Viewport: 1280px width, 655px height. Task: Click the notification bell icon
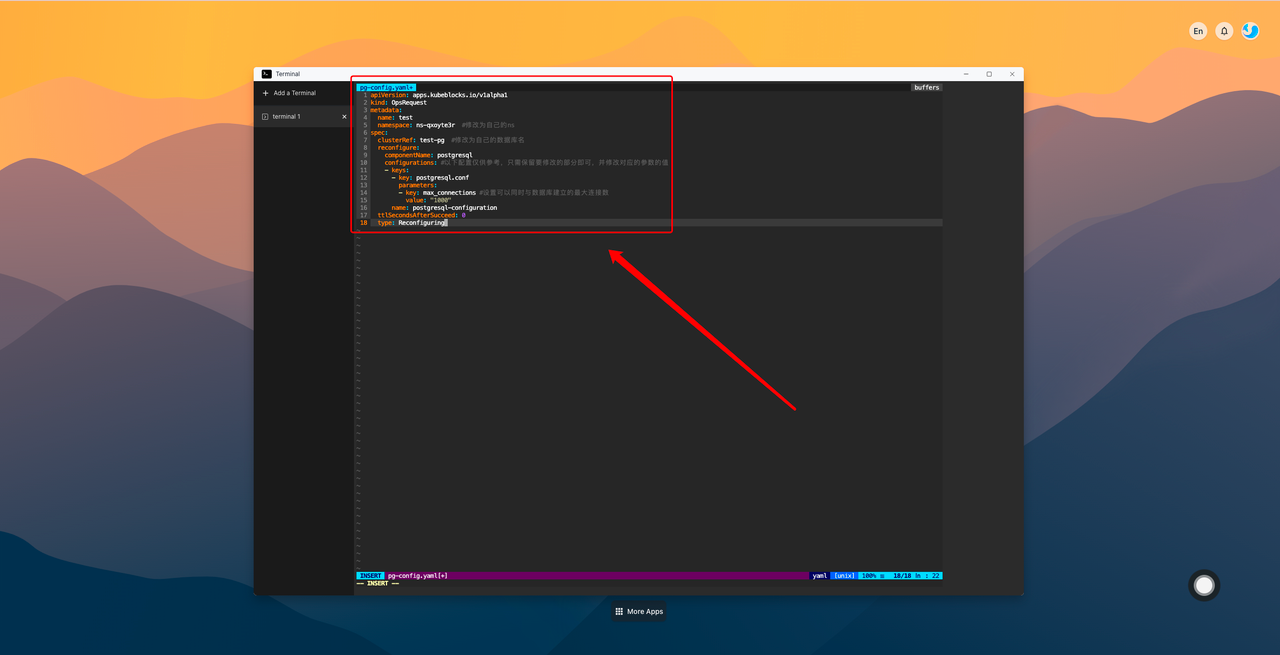pos(1224,30)
